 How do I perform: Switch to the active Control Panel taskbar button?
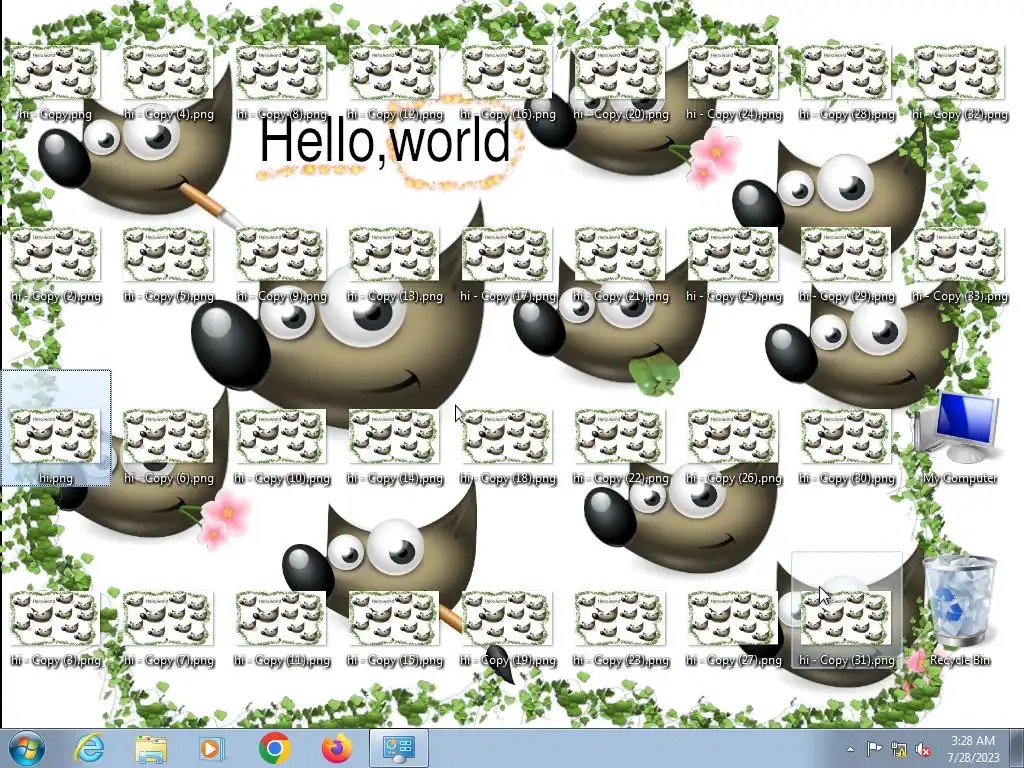399,748
